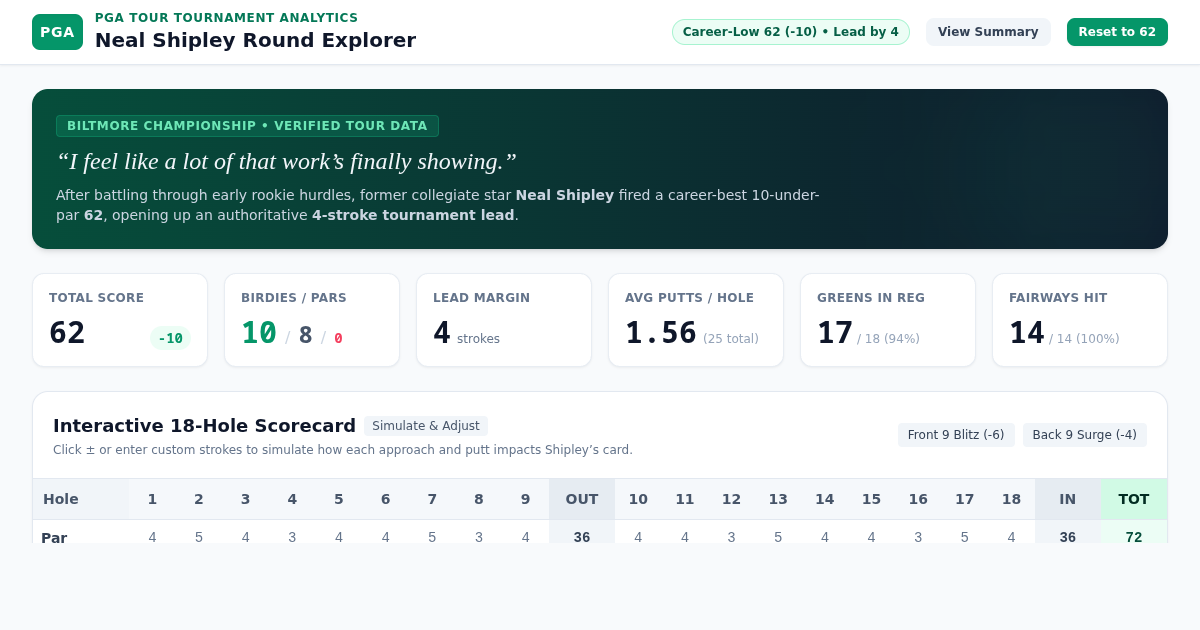Click the Par total 72 cell
This screenshot has width=1200, height=630.
(x=1134, y=537)
